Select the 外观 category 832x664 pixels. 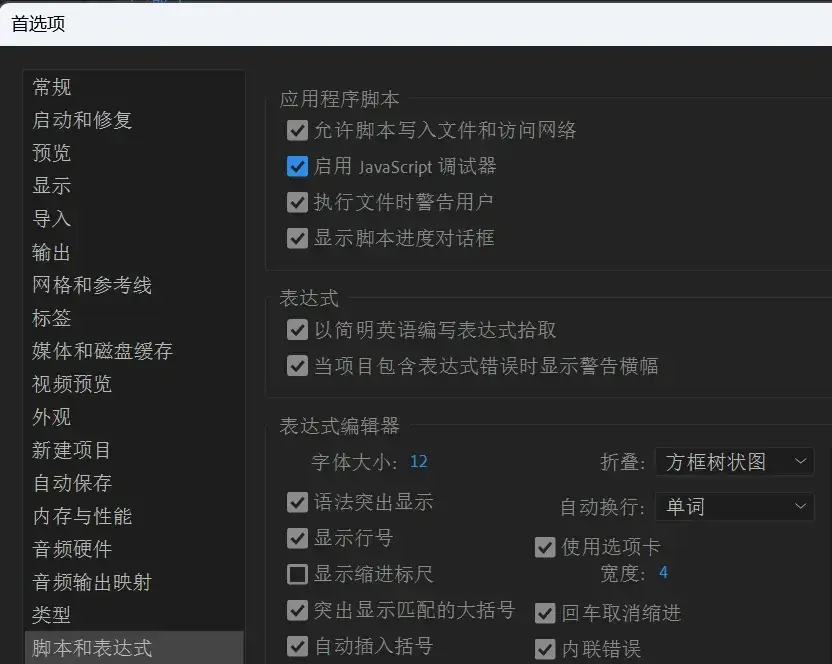(51, 417)
